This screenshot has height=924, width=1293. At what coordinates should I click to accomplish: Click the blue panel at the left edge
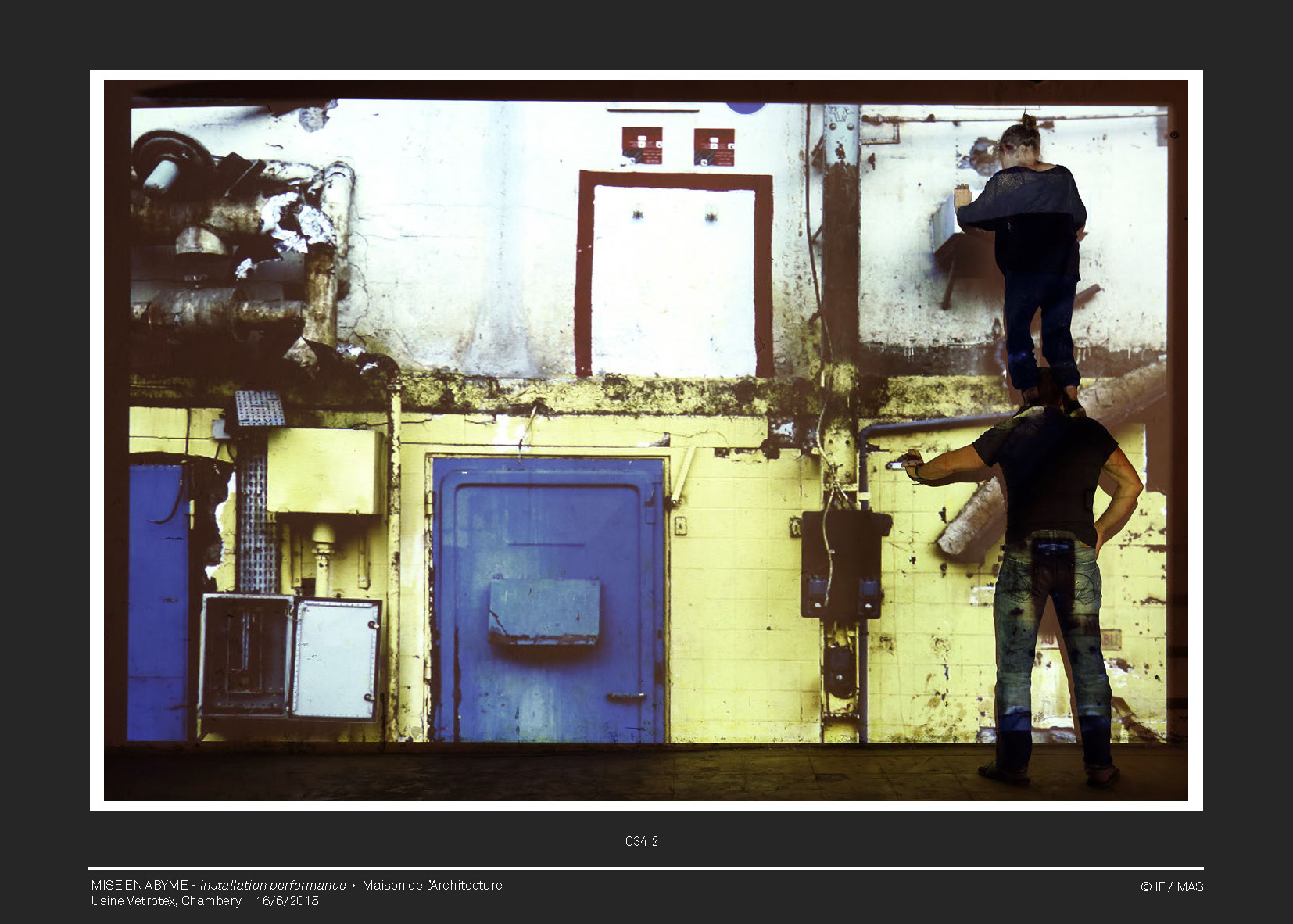158,602
